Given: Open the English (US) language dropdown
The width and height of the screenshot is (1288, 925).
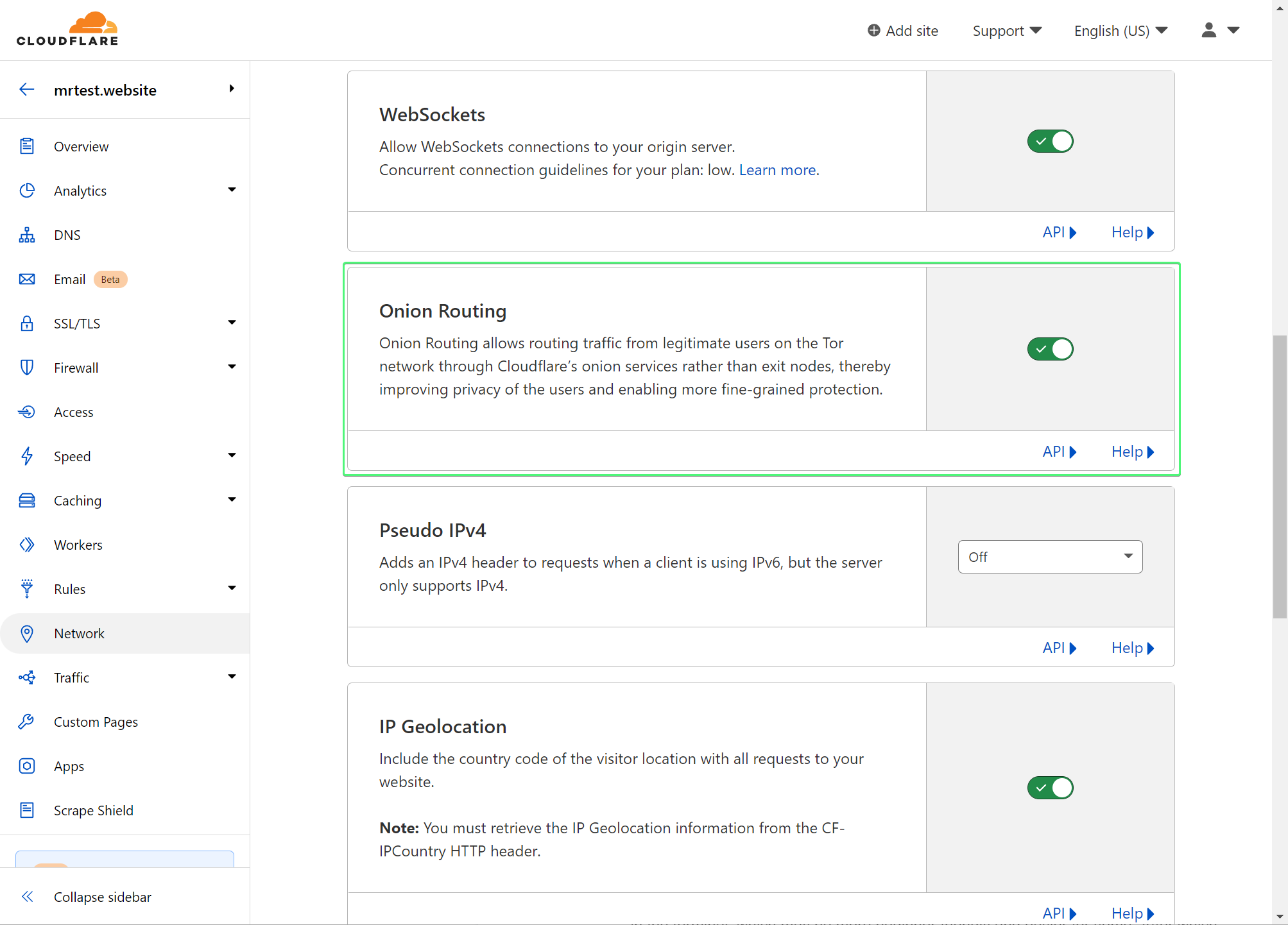Looking at the screenshot, I should [1121, 31].
